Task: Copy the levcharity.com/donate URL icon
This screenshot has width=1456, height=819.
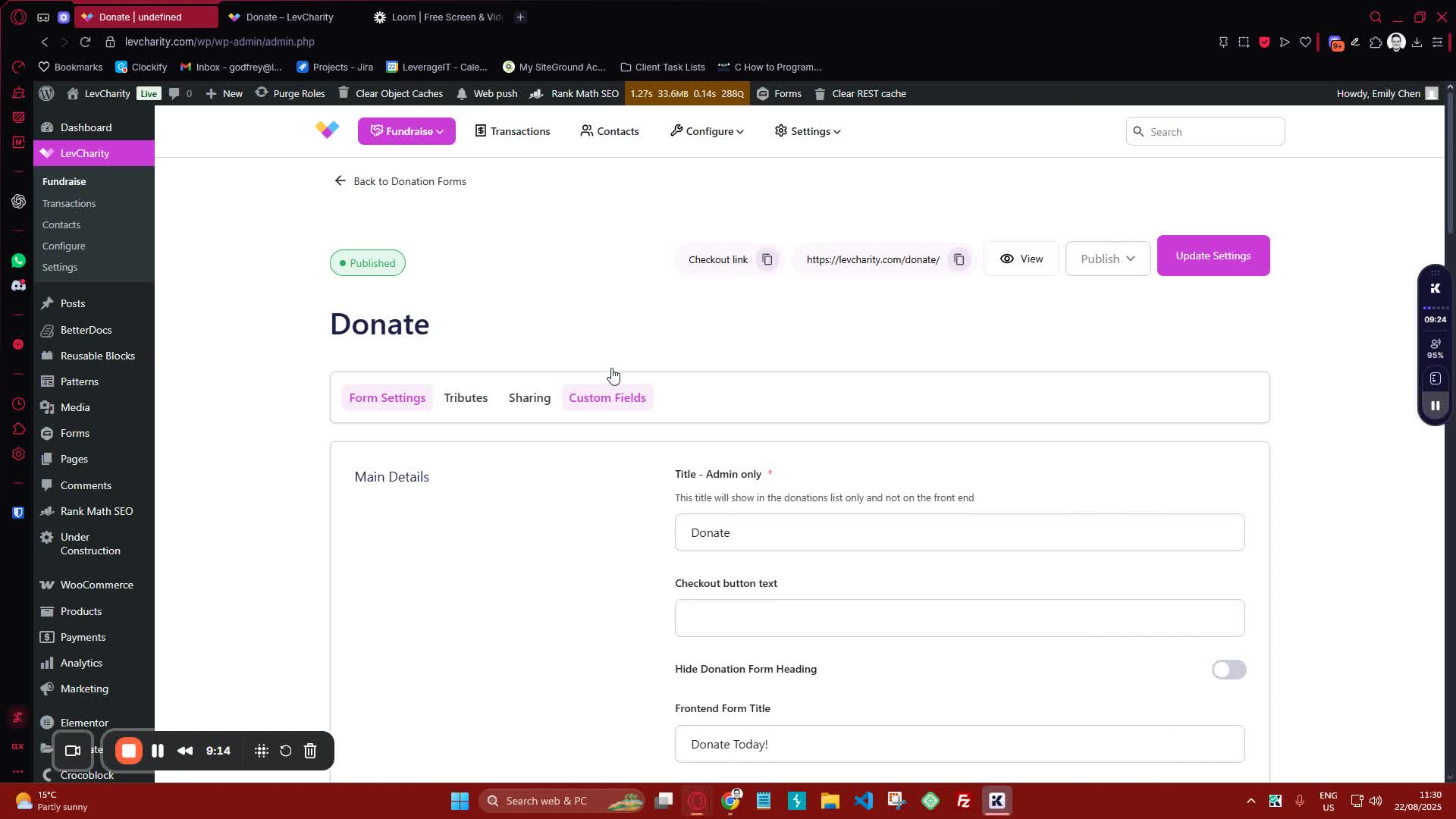Action: click(959, 259)
